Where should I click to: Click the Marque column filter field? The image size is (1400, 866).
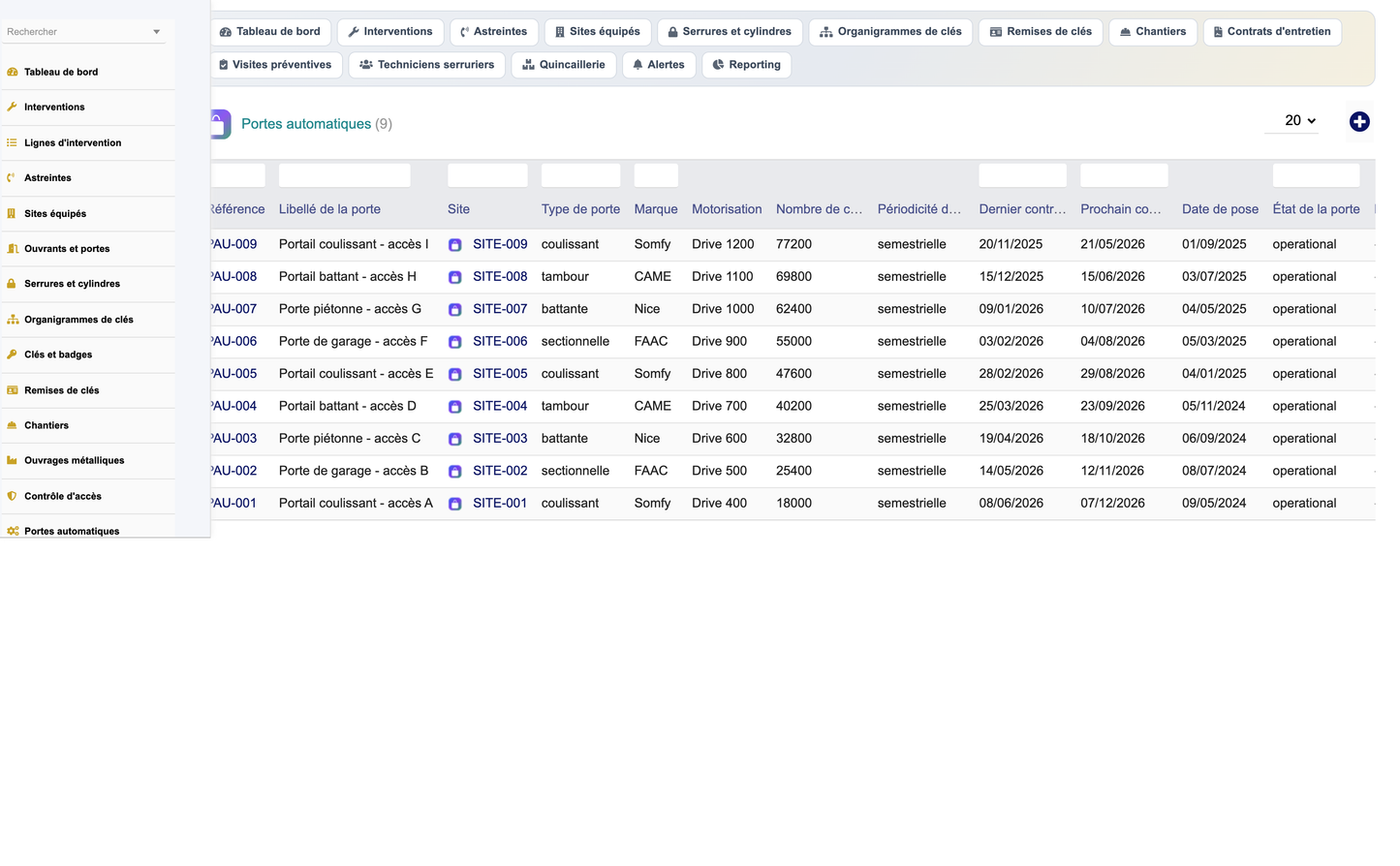tap(656, 175)
